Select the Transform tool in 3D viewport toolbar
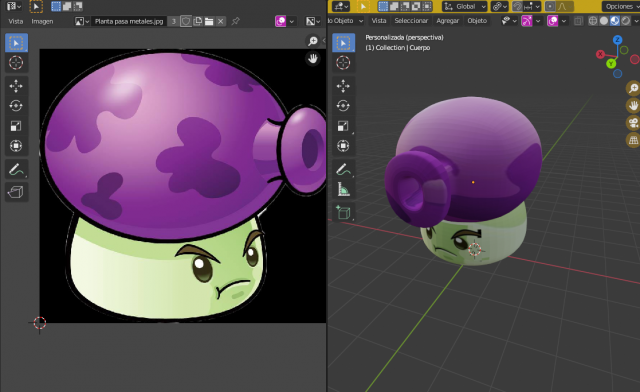The width and height of the screenshot is (640, 392). click(343, 146)
